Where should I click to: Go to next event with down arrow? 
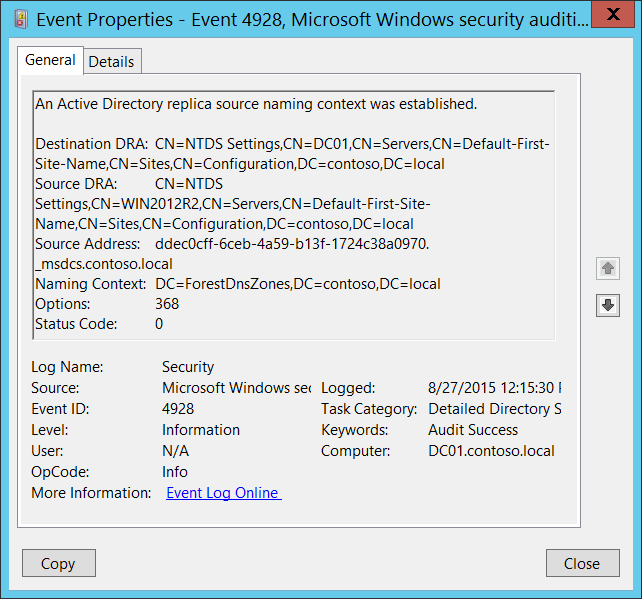click(607, 306)
